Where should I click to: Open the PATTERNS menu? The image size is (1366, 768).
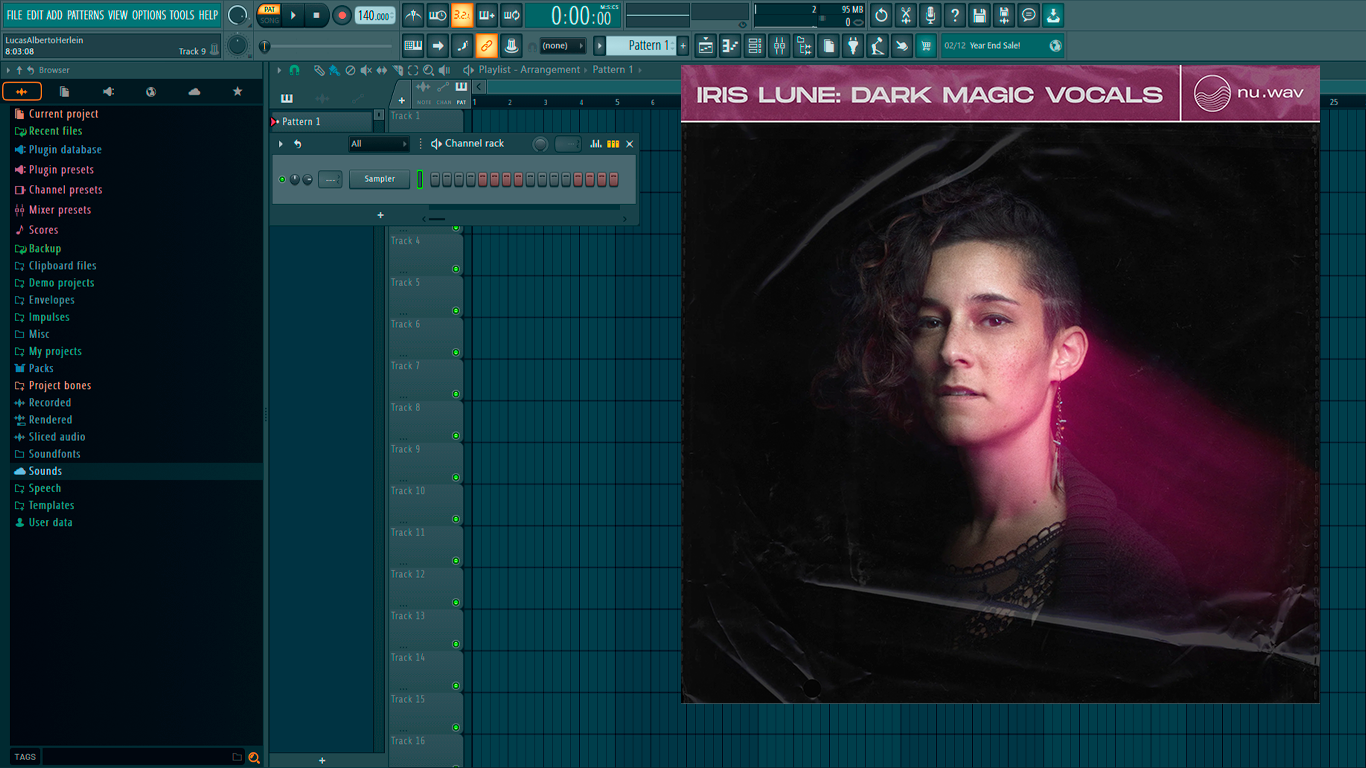pos(85,15)
